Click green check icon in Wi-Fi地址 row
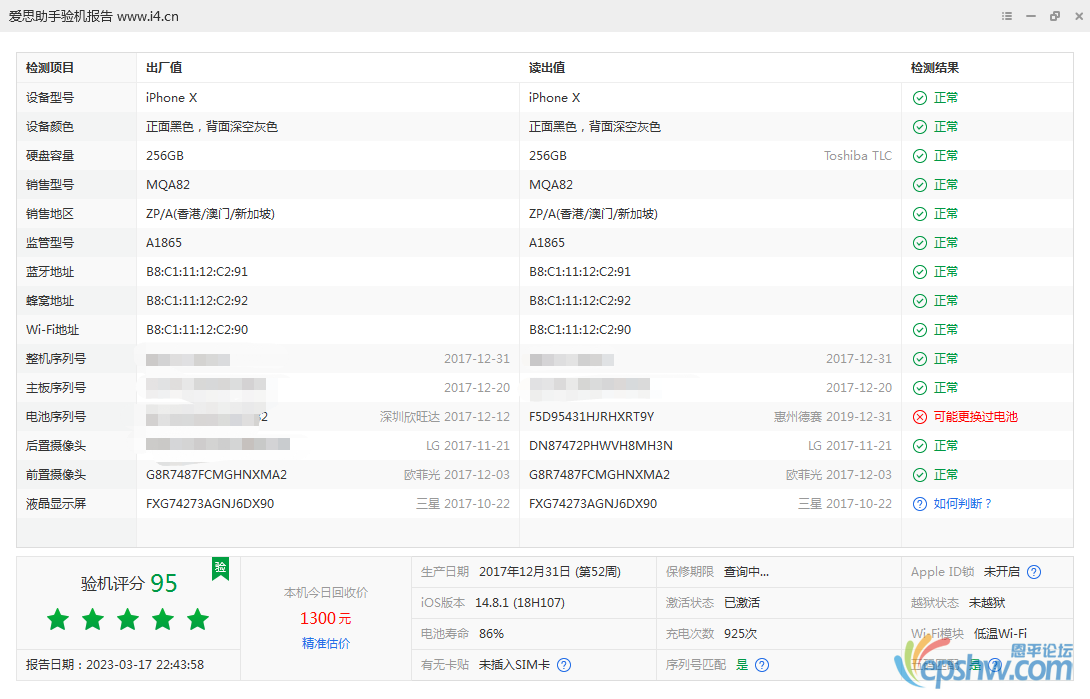1090x699 pixels. click(920, 330)
